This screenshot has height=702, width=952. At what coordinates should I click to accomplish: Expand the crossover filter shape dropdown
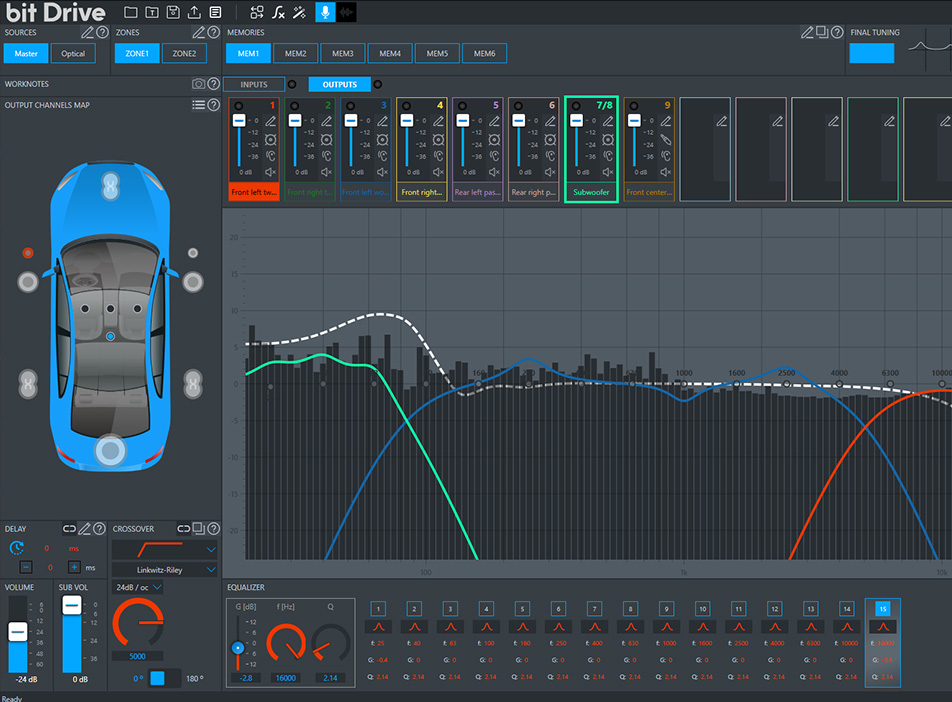(164, 549)
